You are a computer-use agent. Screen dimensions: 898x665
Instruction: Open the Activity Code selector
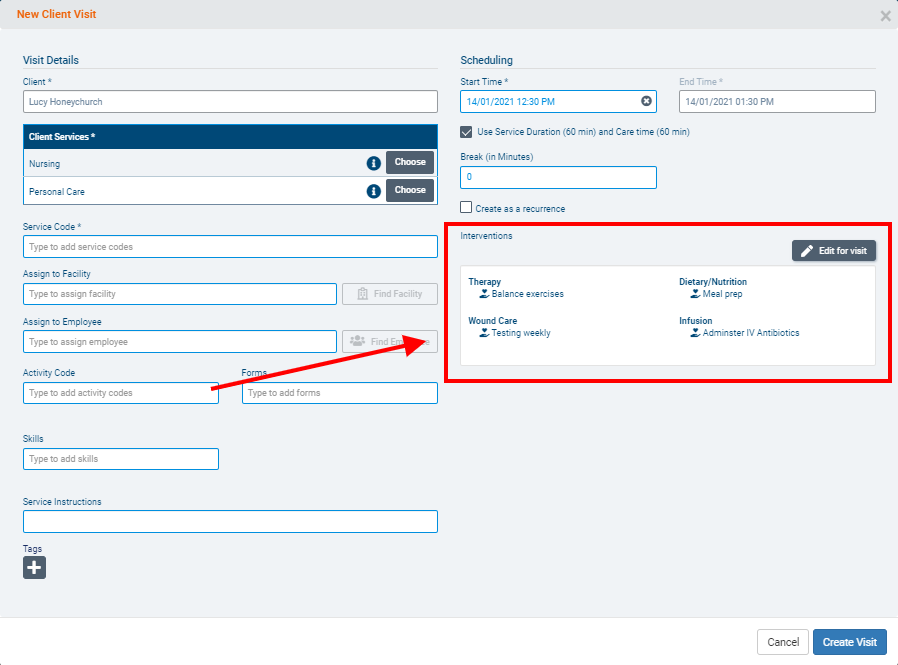(120, 393)
